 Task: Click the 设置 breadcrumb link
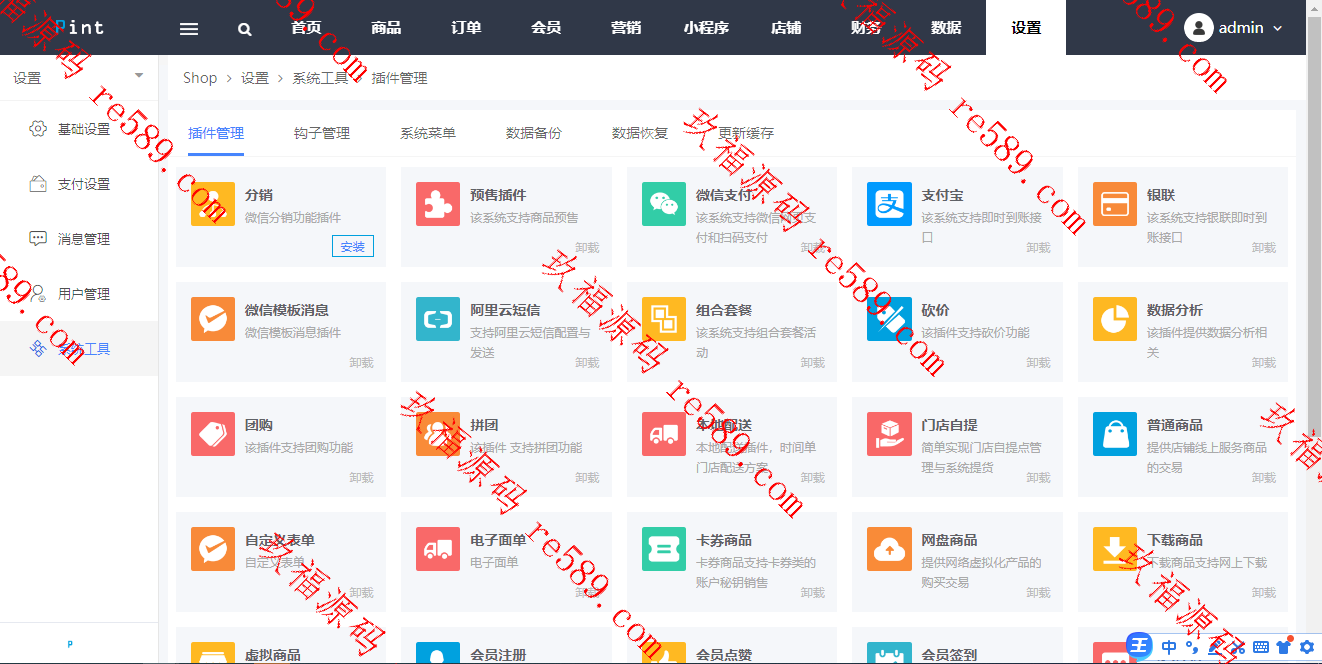pos(255,77)
